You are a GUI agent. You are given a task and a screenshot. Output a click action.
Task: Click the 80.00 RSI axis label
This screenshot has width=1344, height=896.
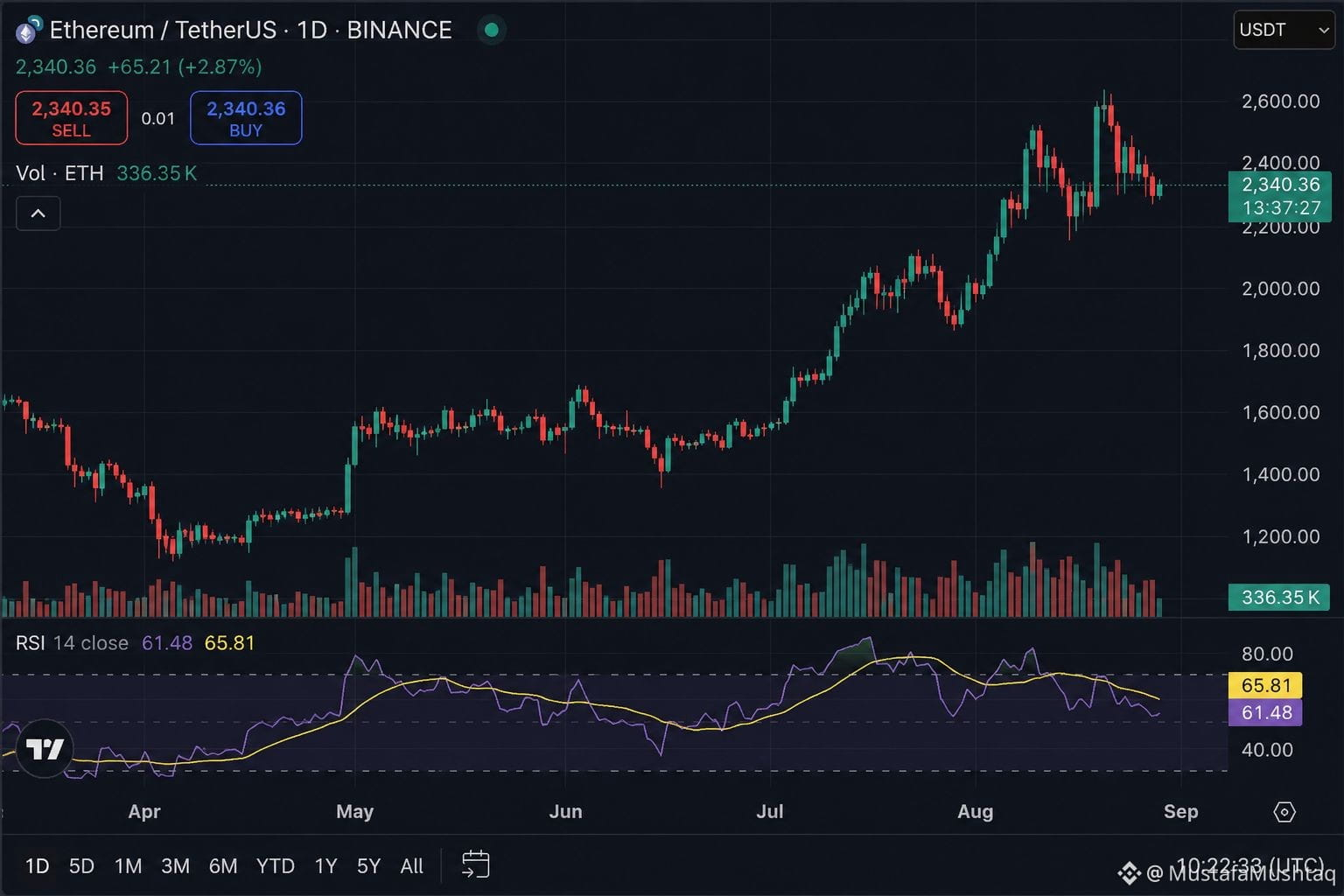coord(1267,654)
